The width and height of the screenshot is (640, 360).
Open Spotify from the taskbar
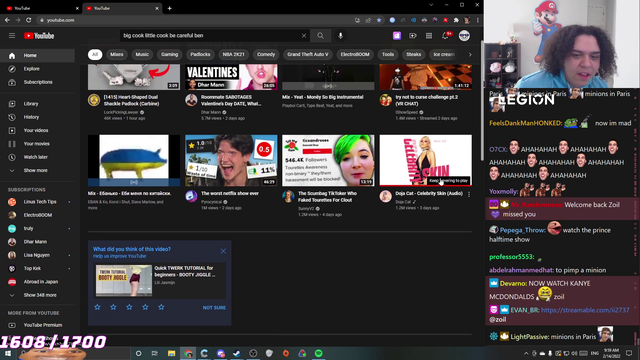click(x=319, y=353)
